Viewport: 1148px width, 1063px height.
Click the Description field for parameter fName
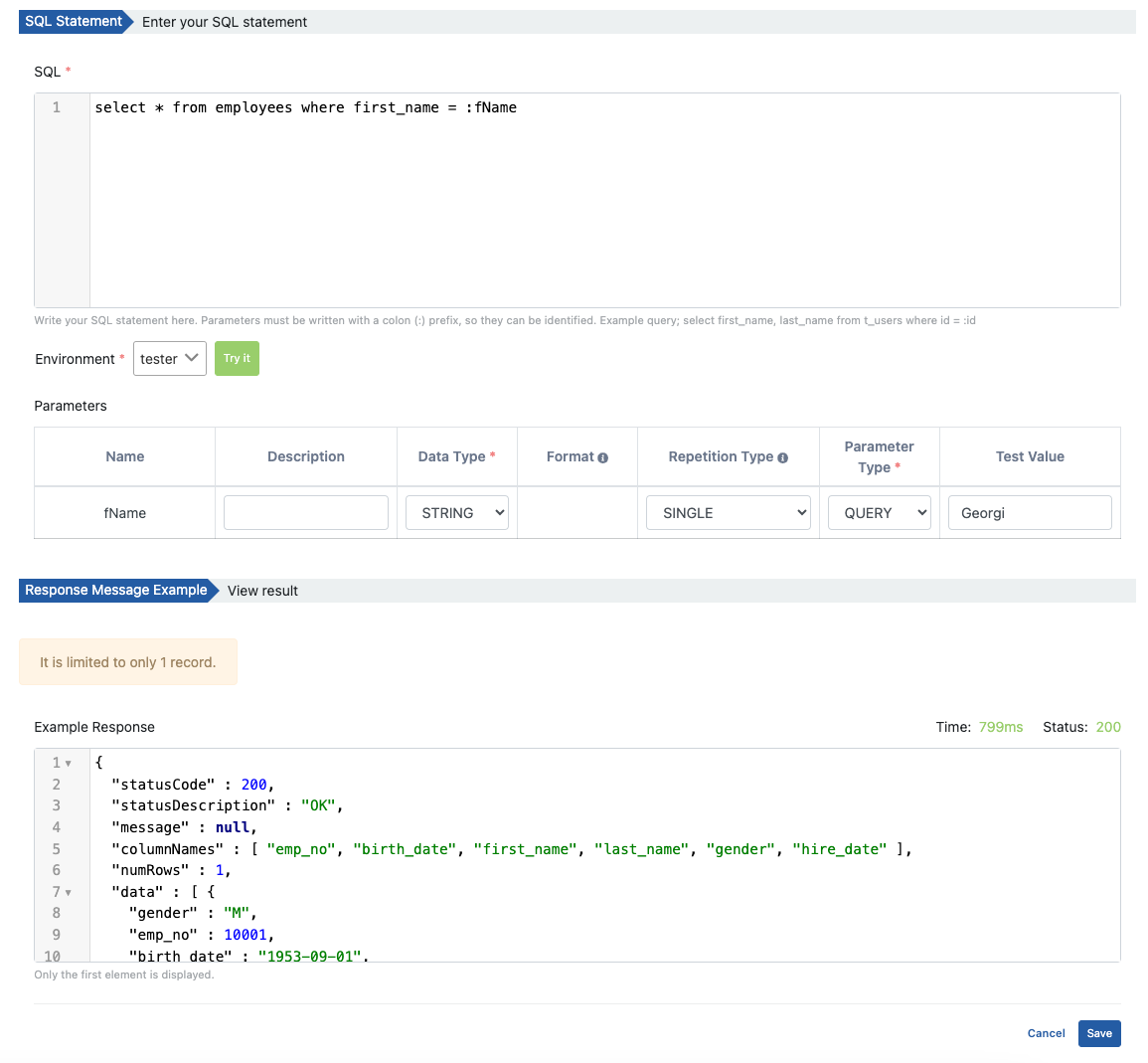point(305,512)
